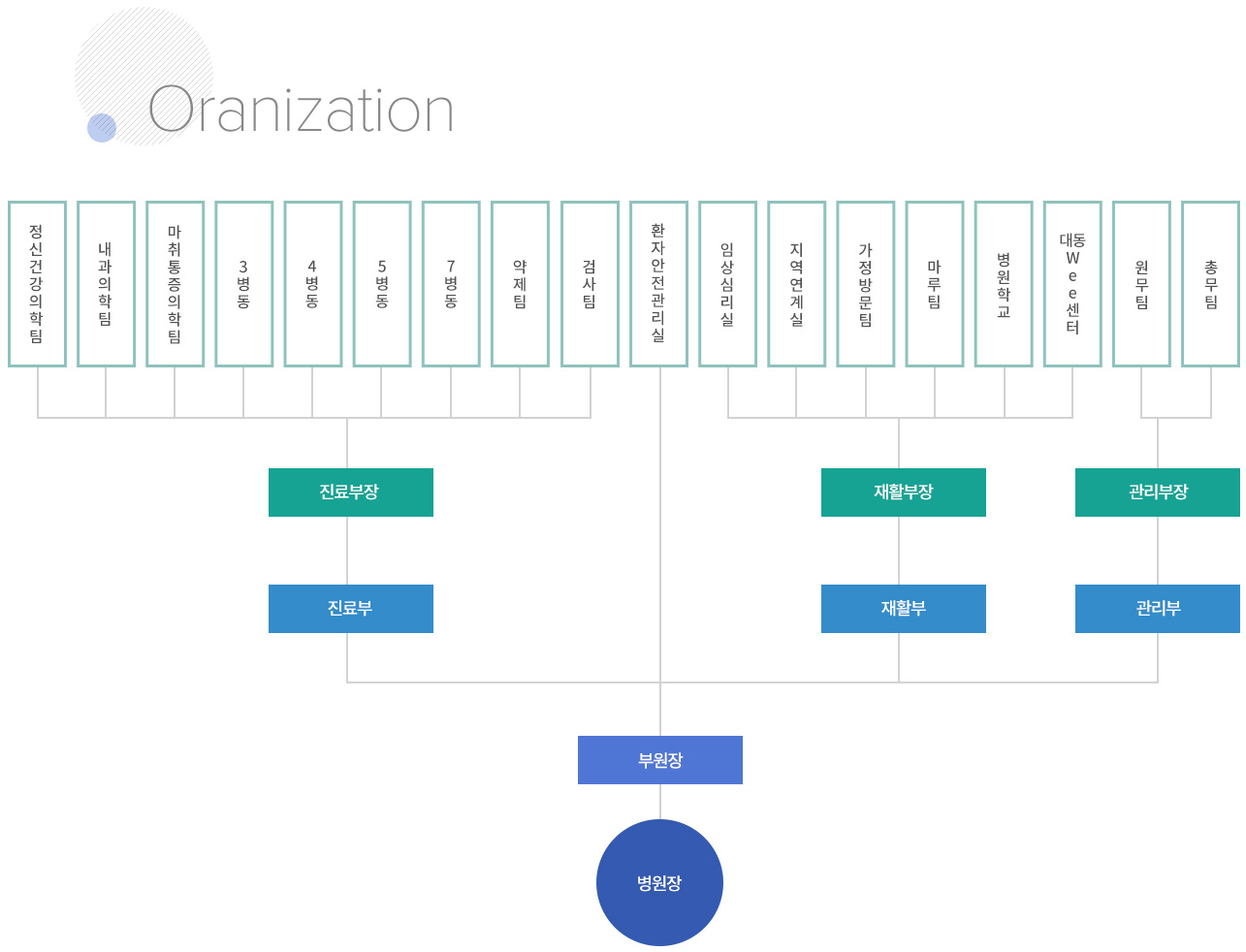Open the 대동Wee센터 box
The image size is (1246, 952).
tap(1072, 284)
